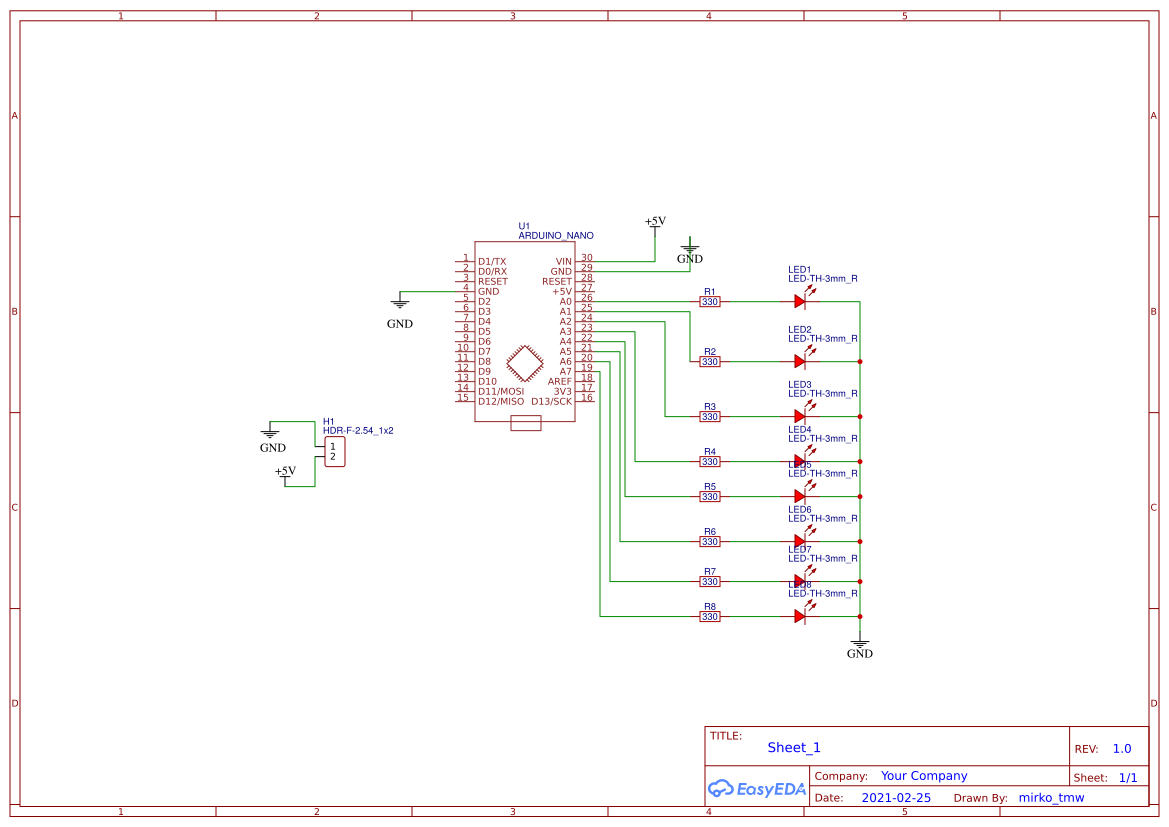Select the date value 2021-02-25
Viewport: 1169px width, 827px height.
[x=896, y=798]
